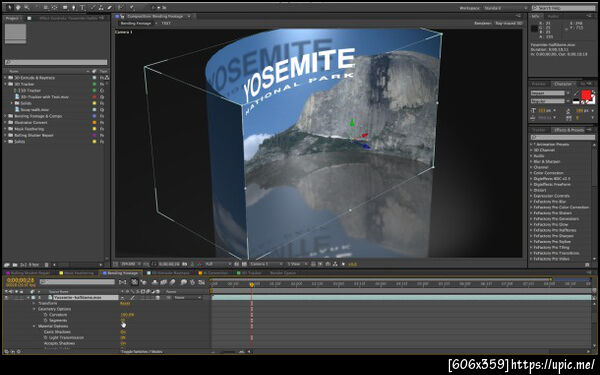Toggle the Draft 3D timeline button

(x=143, y=282)
